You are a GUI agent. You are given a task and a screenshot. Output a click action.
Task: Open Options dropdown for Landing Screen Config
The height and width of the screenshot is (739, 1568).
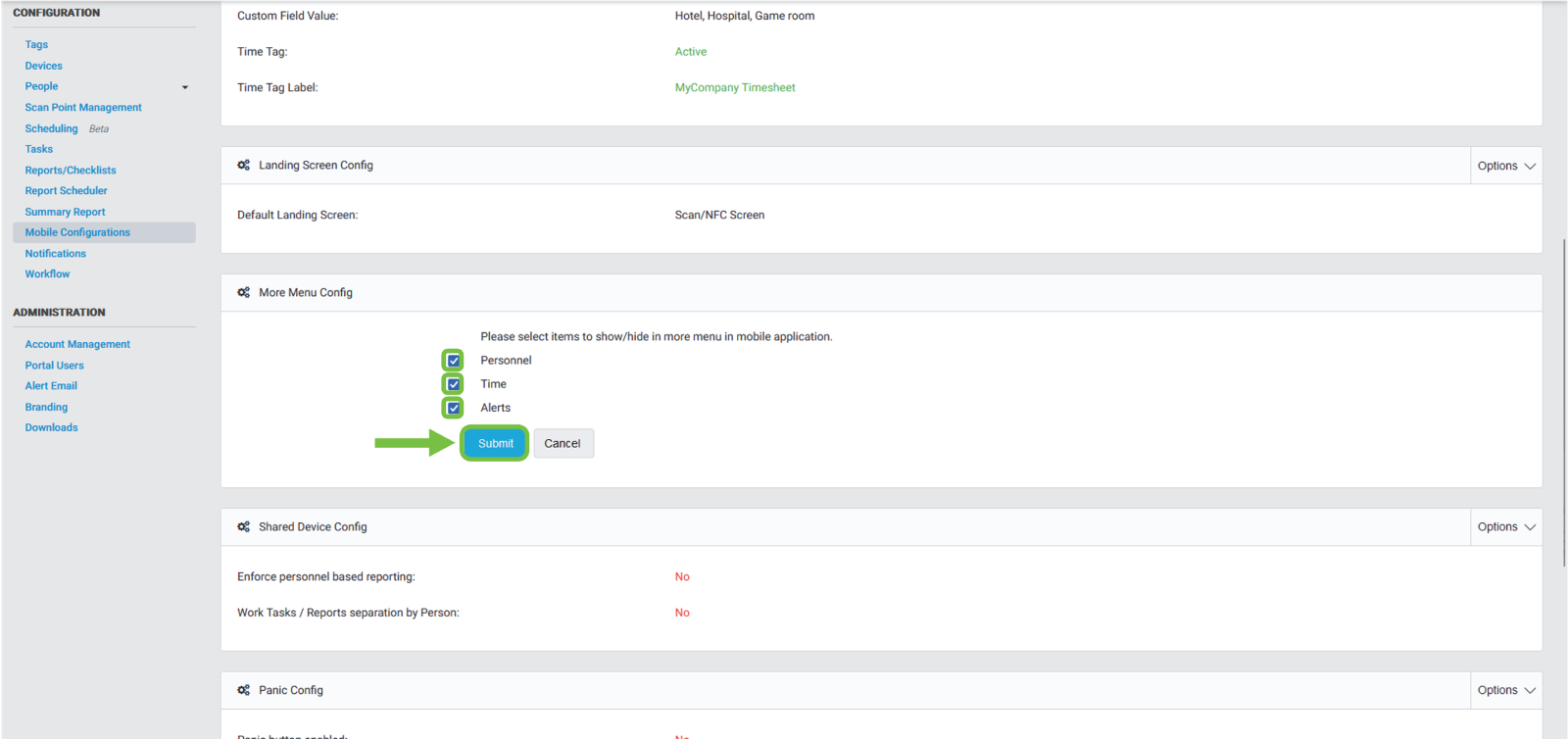[1505, 167]
